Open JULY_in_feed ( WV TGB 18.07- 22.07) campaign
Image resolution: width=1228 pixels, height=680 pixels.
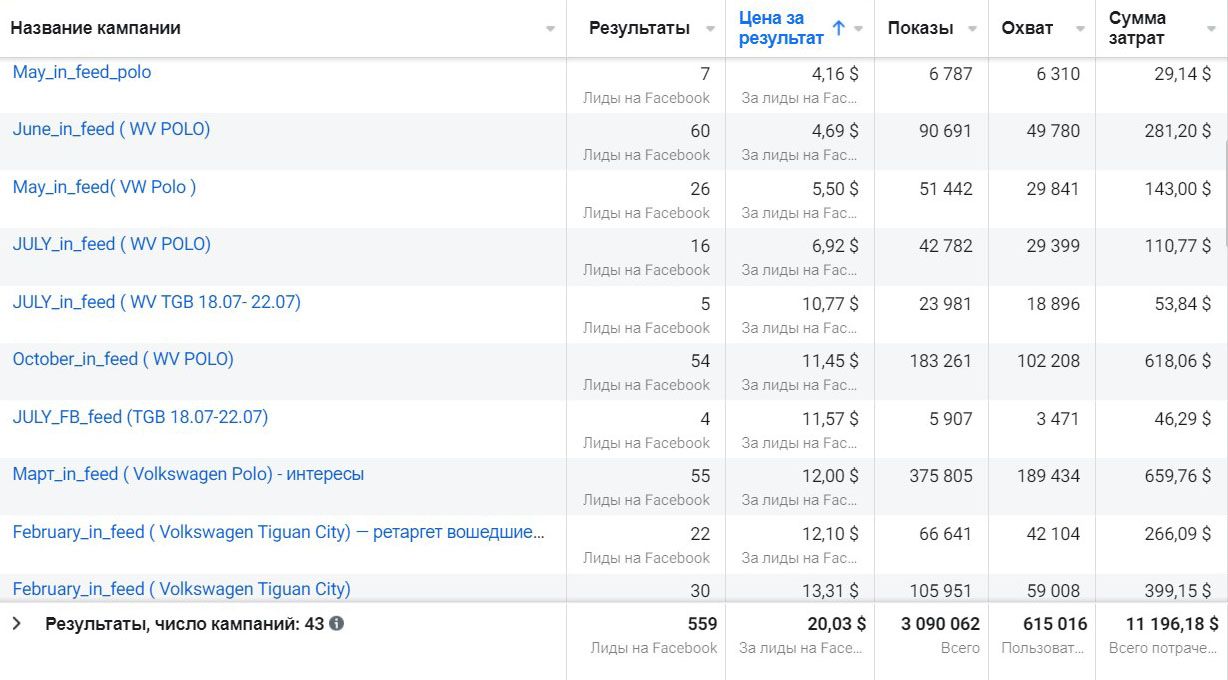(x=156, y=301)
